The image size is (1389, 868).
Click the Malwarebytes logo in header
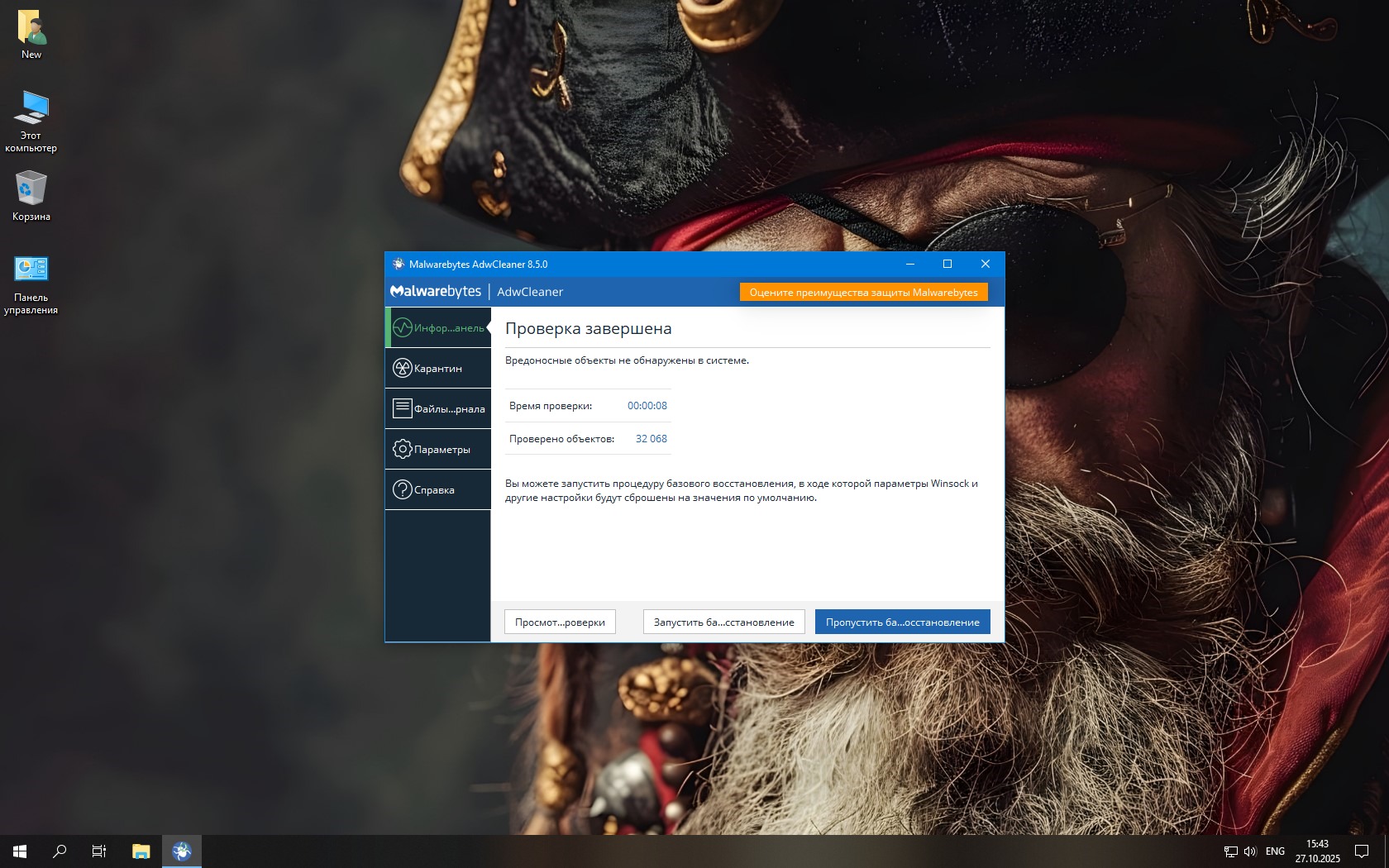436,291
